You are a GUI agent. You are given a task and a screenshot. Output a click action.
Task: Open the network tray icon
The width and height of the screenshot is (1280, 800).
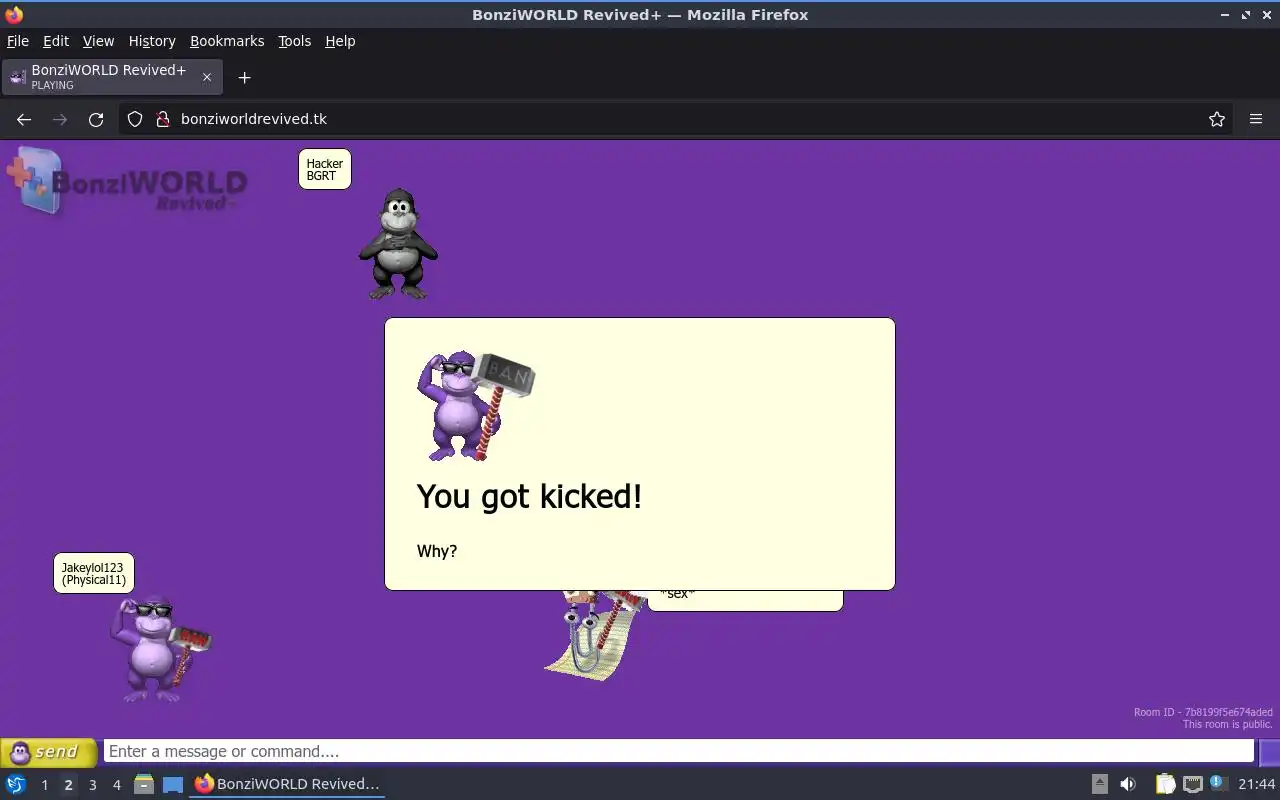(1192, 784)
